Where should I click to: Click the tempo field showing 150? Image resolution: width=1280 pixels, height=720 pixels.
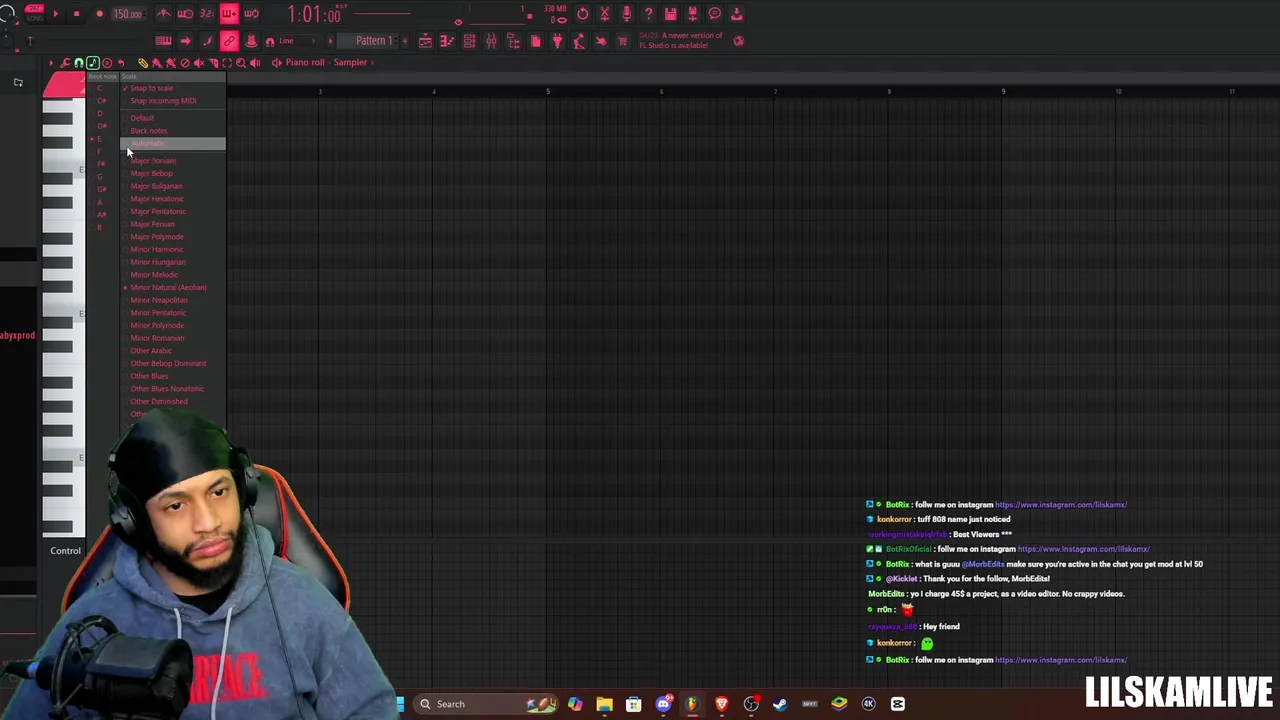pyautogui.click(x=127, y=14)
